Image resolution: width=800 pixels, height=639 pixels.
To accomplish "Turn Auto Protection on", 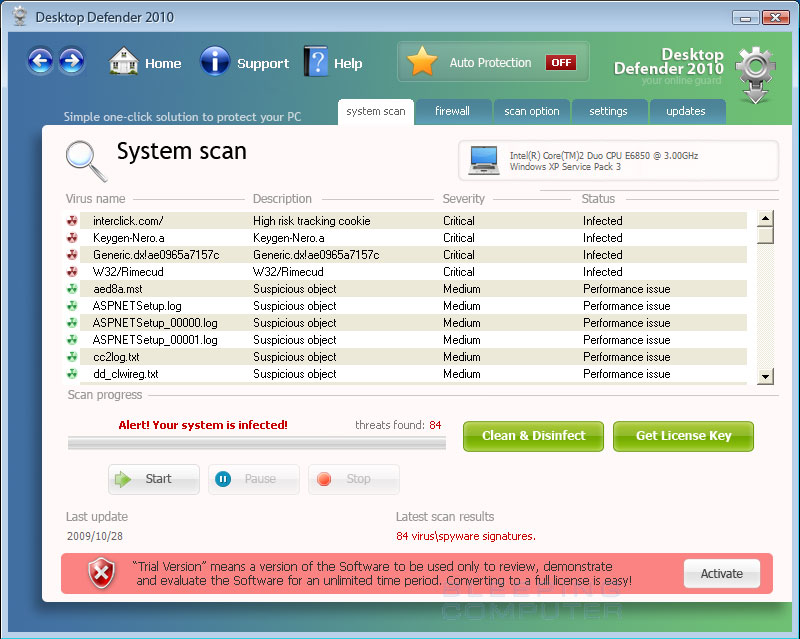I will [x=561, y=60].
